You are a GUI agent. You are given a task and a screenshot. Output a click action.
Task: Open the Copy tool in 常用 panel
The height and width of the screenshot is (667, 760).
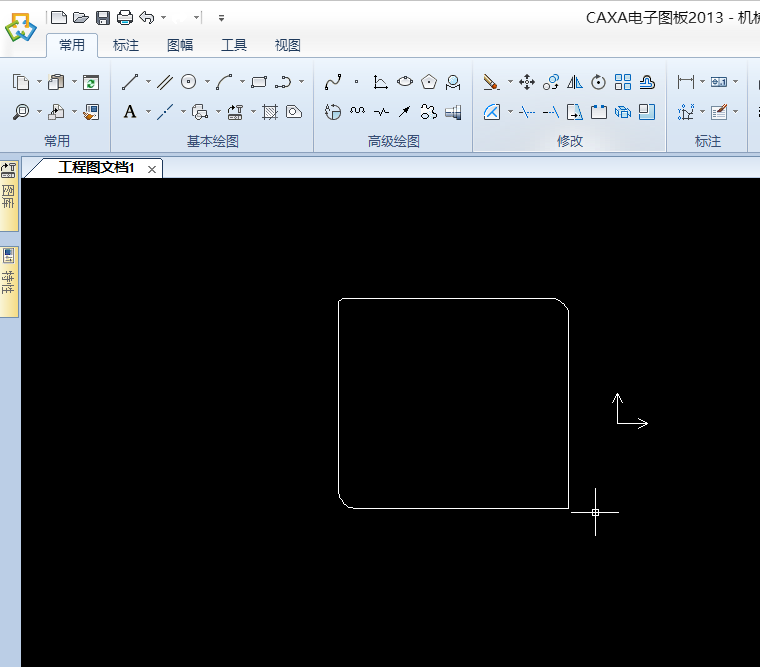coord(21,82)
